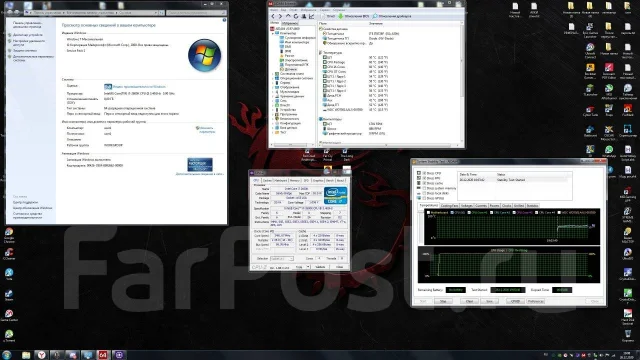The image size is (640, 360).
Task: Switch to Cooling Fans tab in Stability Test
Action: coord(449,206)
